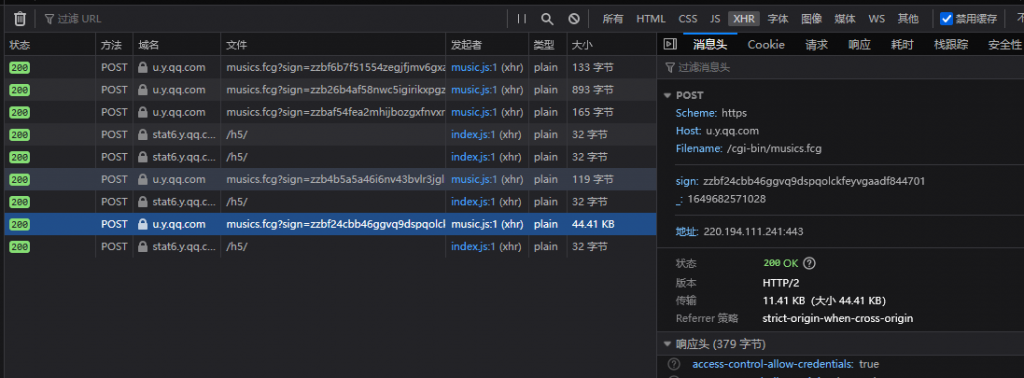Toggle the 禁用缓存 checkbox
1024x378 pixels.
(x=946, y=18)
